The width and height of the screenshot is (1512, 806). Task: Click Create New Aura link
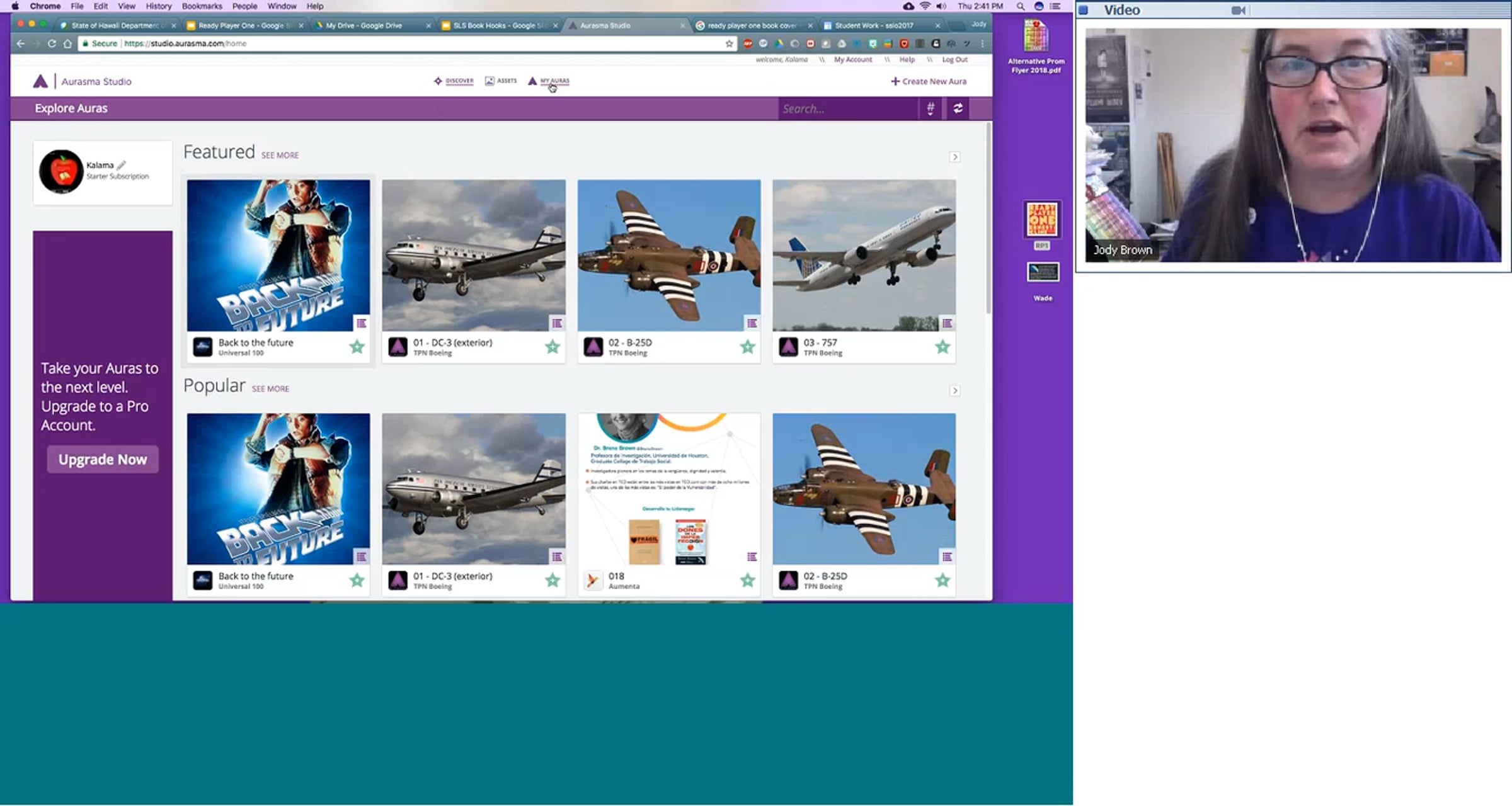pyautogui.click(x=929, y=81)
